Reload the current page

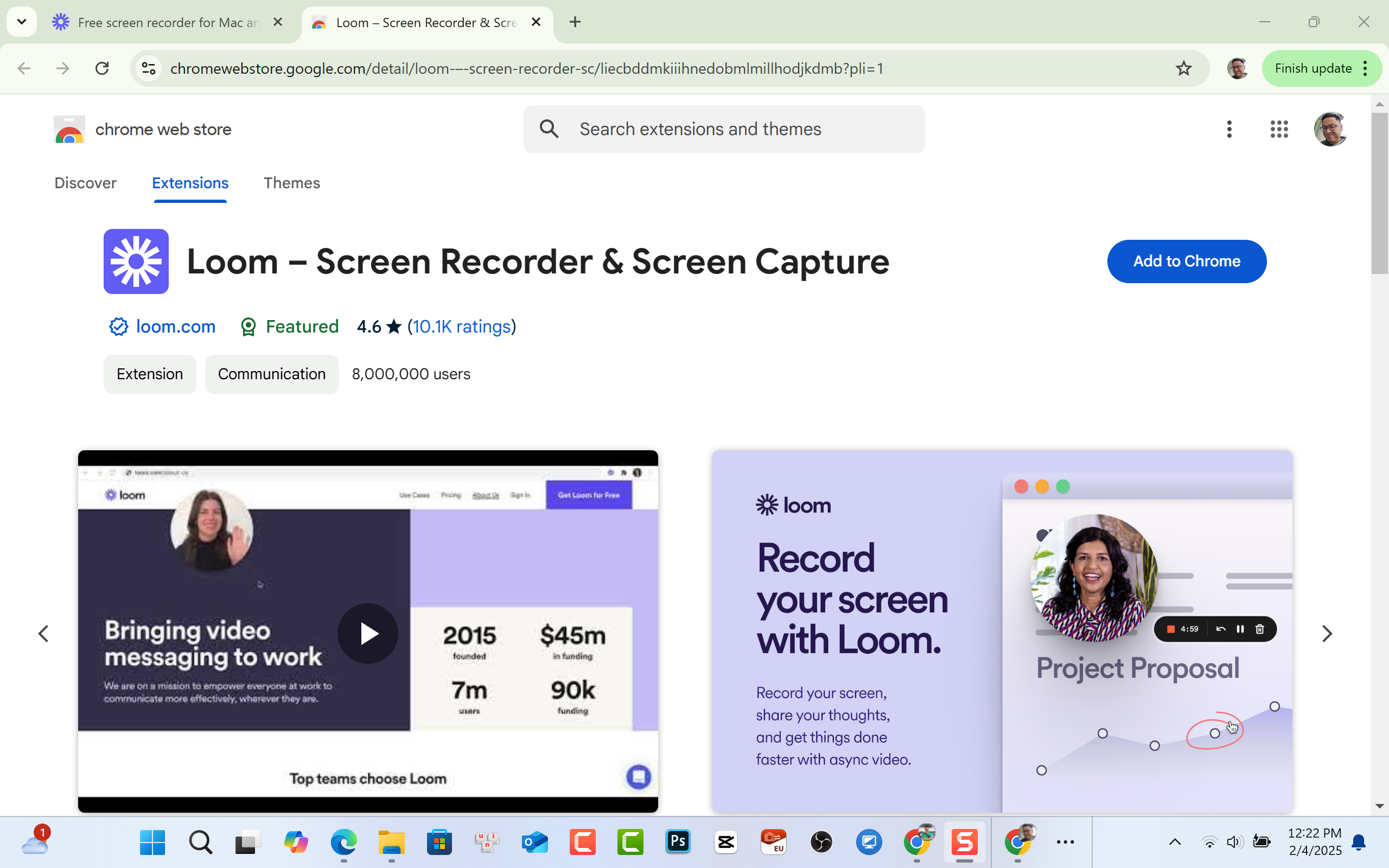(x=101, y=68)
